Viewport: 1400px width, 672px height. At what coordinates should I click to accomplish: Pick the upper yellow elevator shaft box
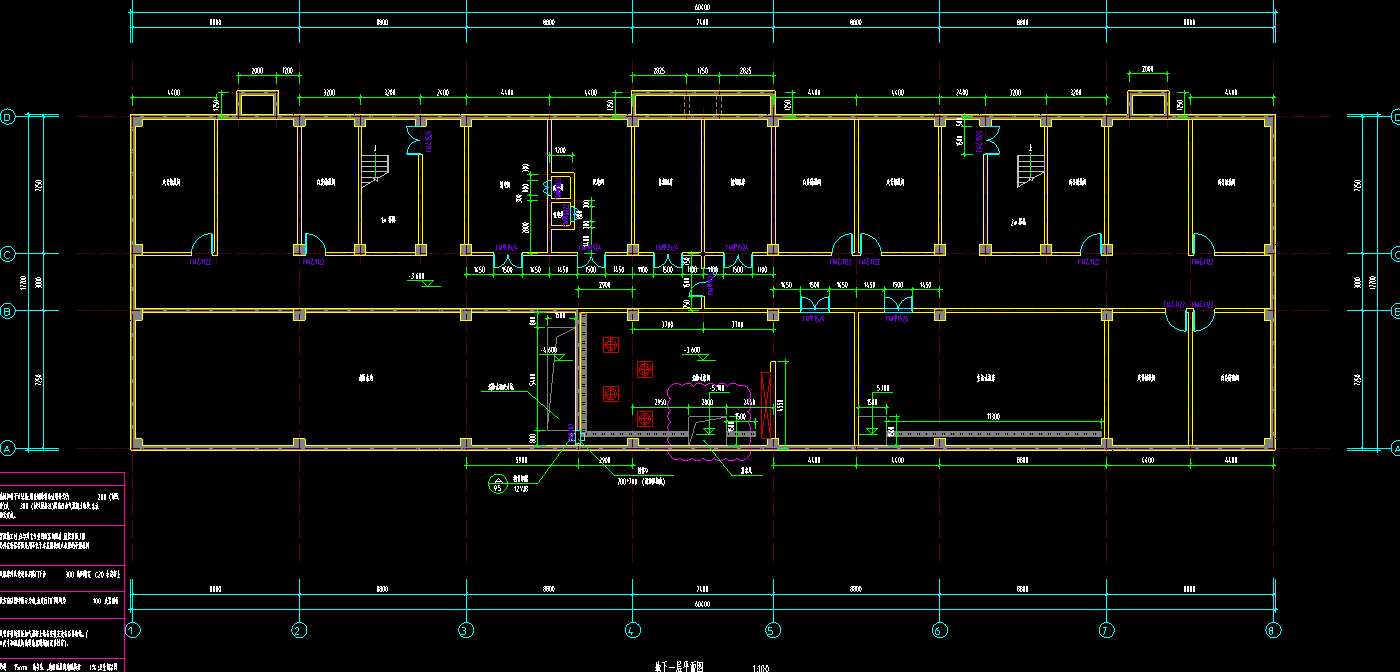click(561, 186)
